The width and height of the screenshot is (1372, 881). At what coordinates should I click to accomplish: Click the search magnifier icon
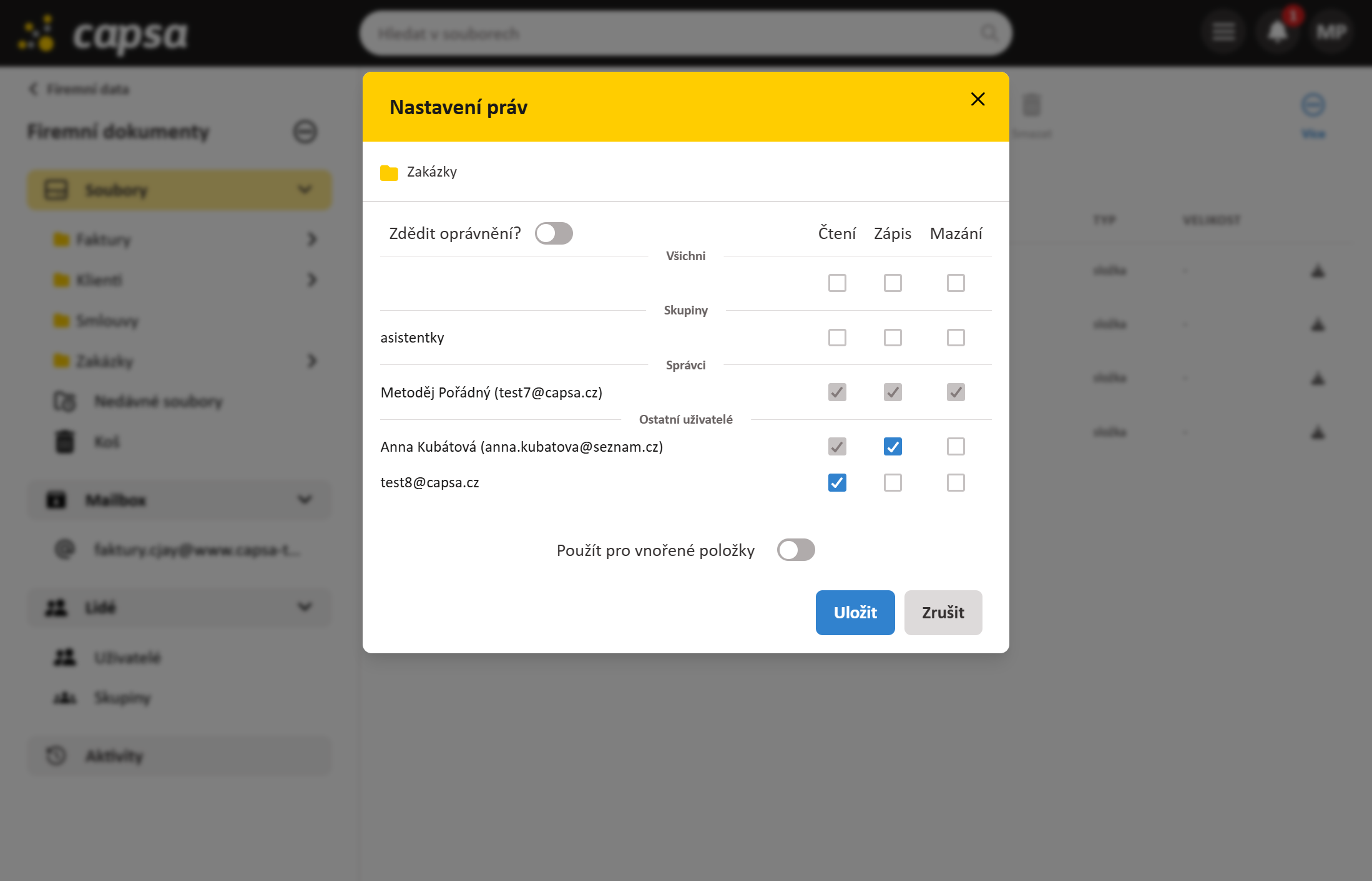(x=989, y=33)
